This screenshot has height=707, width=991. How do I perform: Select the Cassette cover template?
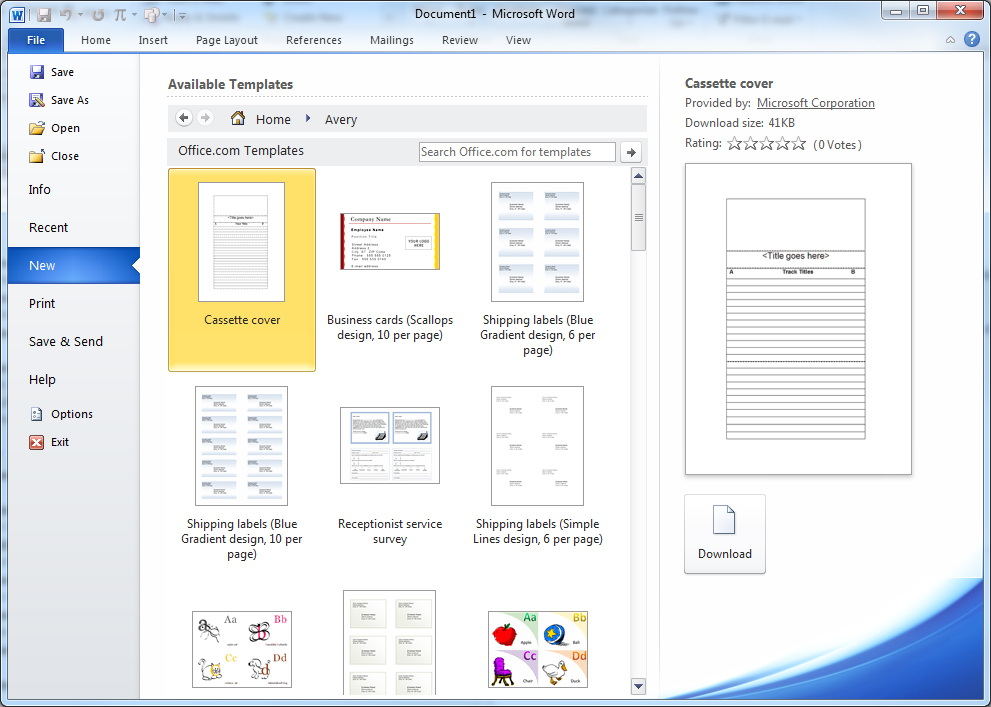point(242,270)
